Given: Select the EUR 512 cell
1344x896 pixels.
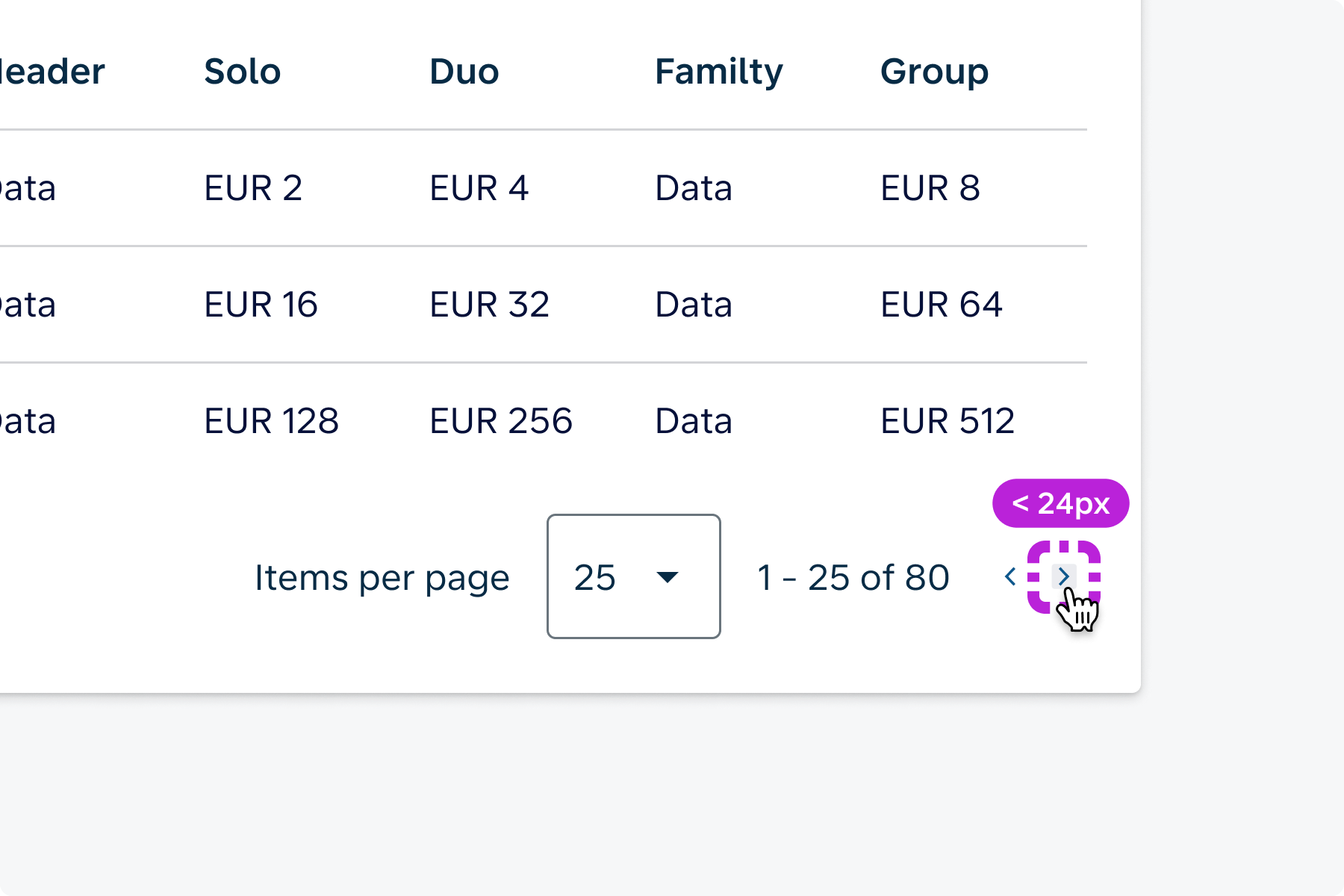Looking at the screenshot, I should (947, 421).
